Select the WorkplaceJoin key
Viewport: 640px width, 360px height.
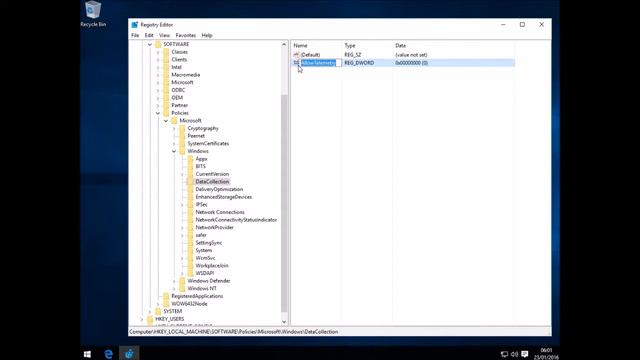click(212, 266)
